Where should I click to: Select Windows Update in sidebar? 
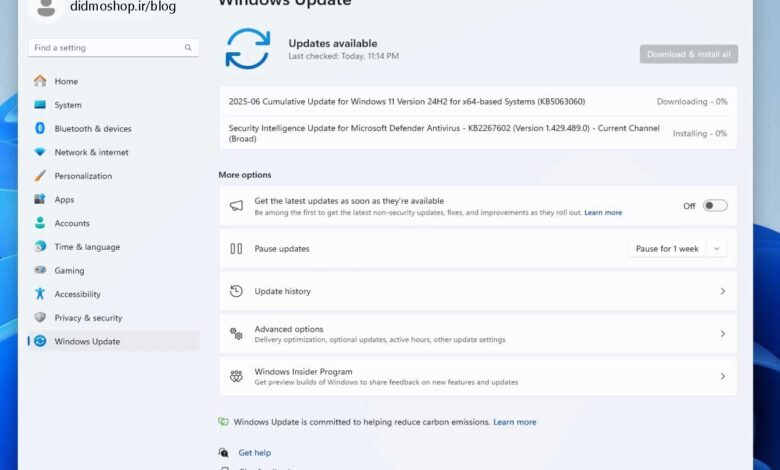pos(113,341)
